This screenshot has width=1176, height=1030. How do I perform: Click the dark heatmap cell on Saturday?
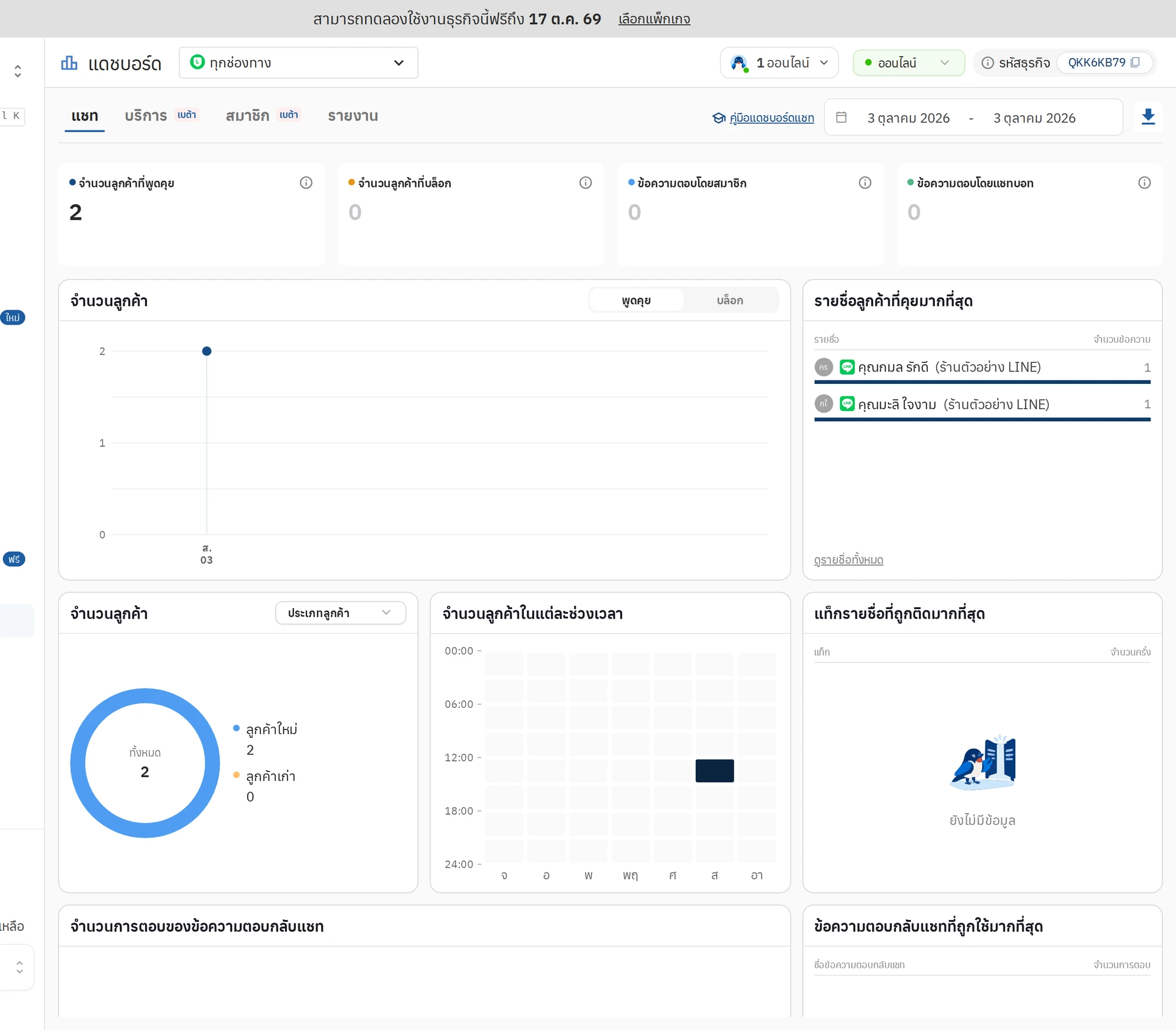pos(714,771)
